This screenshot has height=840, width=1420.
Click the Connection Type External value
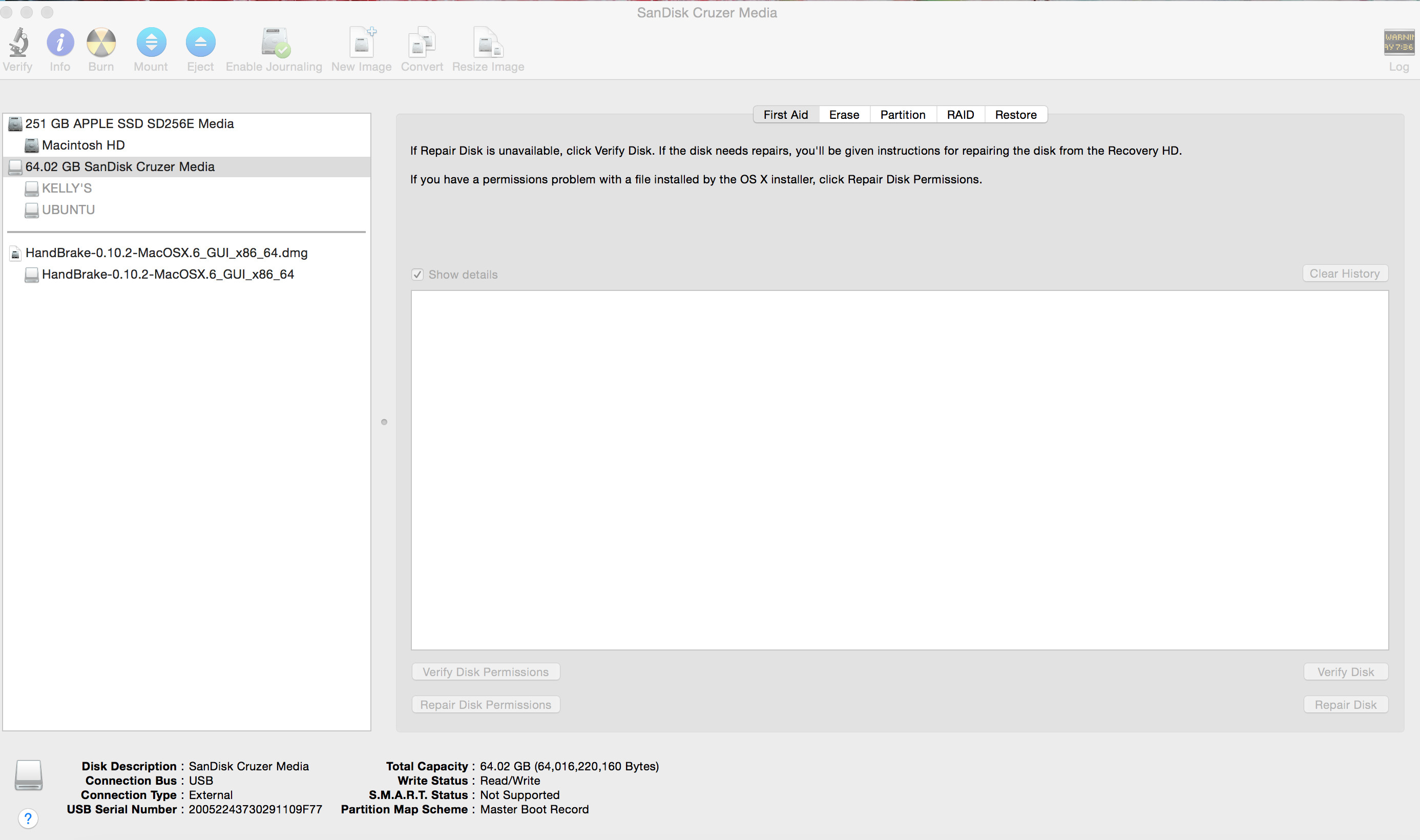point(211,795)
